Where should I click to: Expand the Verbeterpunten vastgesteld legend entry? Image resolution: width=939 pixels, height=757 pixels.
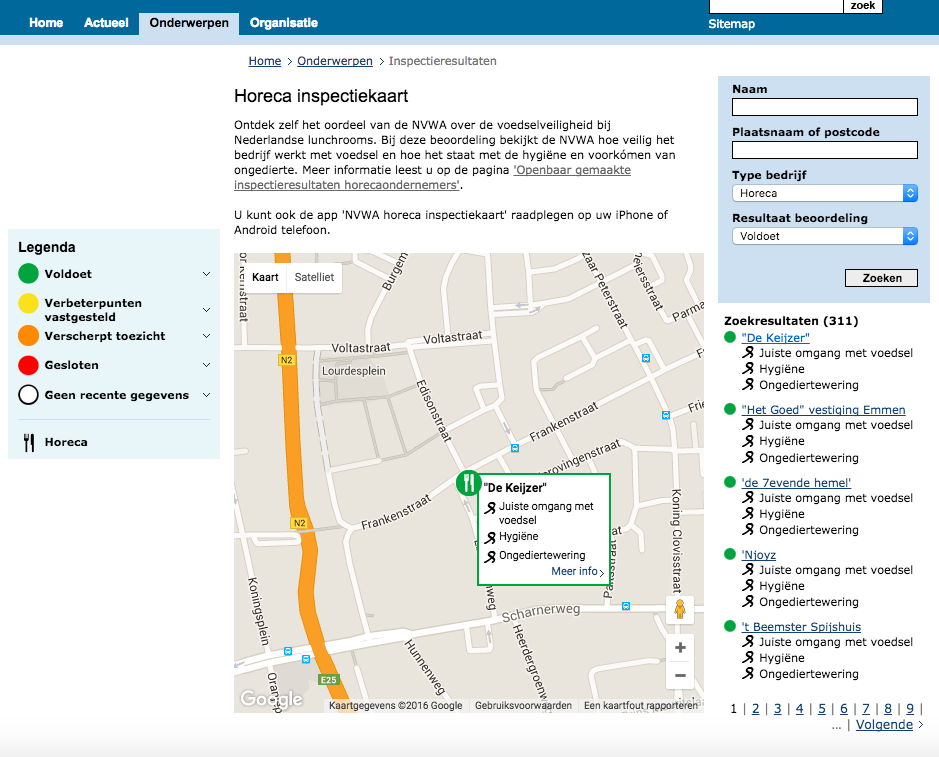[207, 310]
